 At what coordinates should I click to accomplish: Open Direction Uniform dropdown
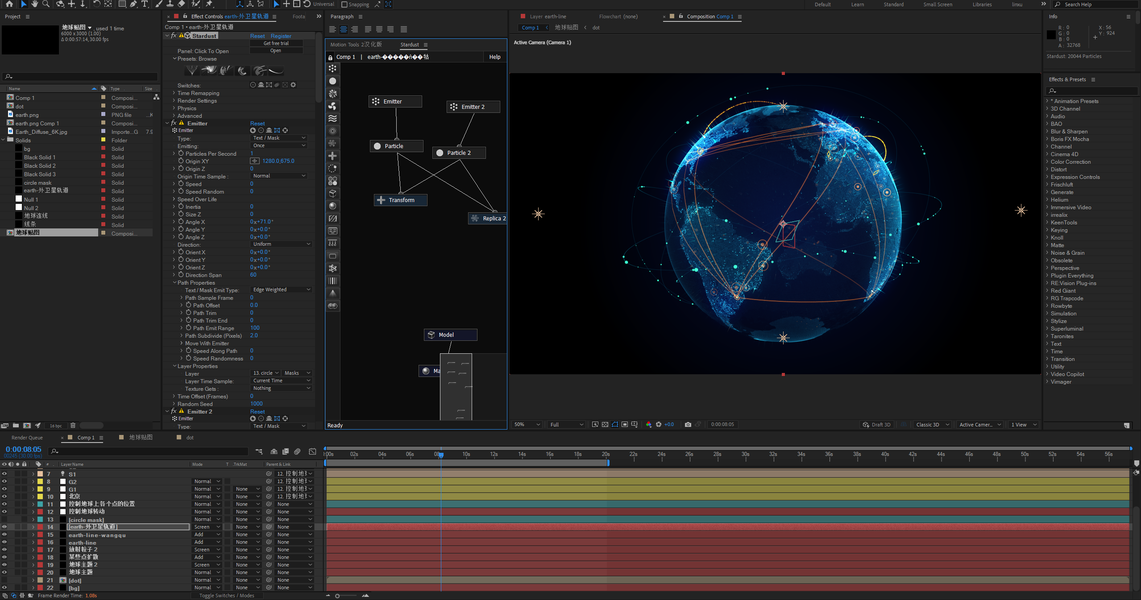(281, 244)
